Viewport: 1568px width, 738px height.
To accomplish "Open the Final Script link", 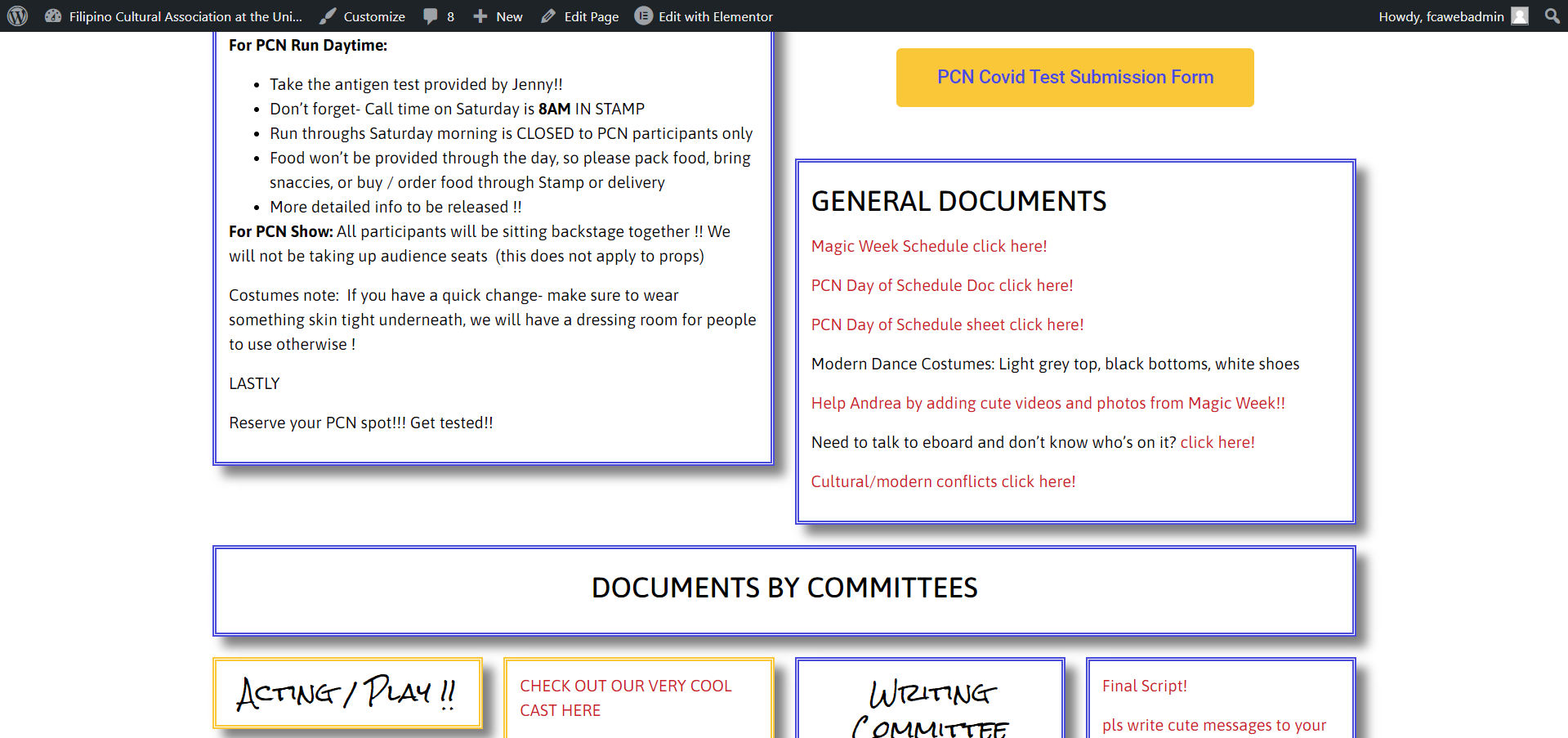I will pos(1144,686).
